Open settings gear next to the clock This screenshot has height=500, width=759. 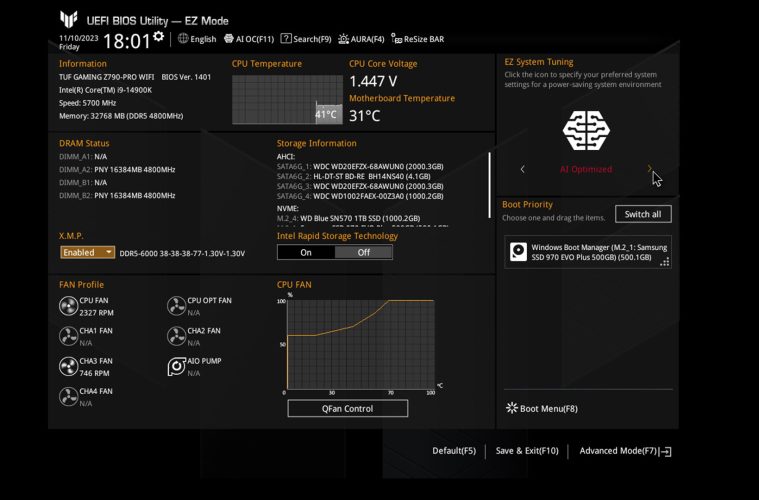(x=158, y=37)
